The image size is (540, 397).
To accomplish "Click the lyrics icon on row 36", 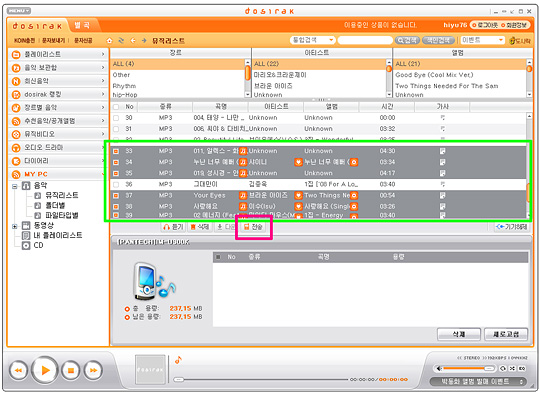I will coord(443,184).
